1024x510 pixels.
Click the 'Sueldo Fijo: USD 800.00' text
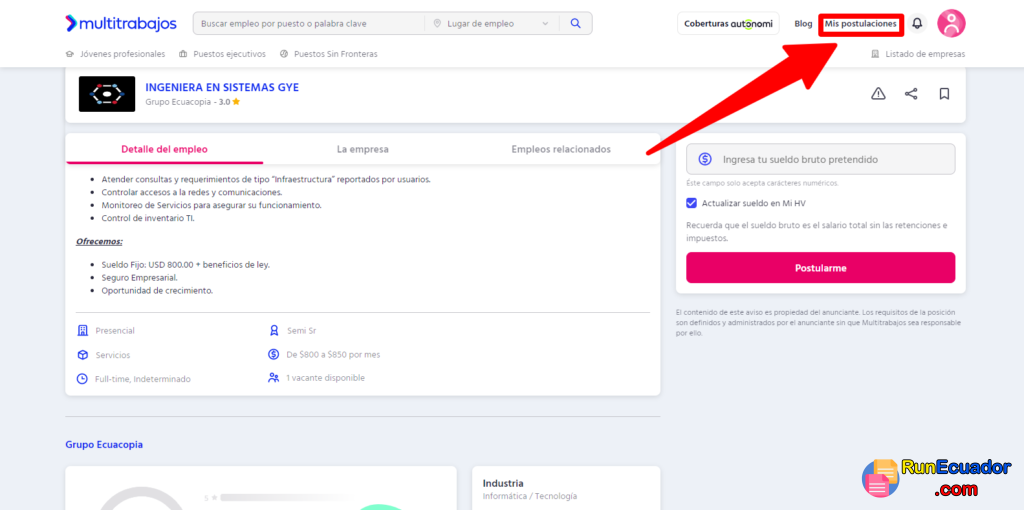point(185,265)
